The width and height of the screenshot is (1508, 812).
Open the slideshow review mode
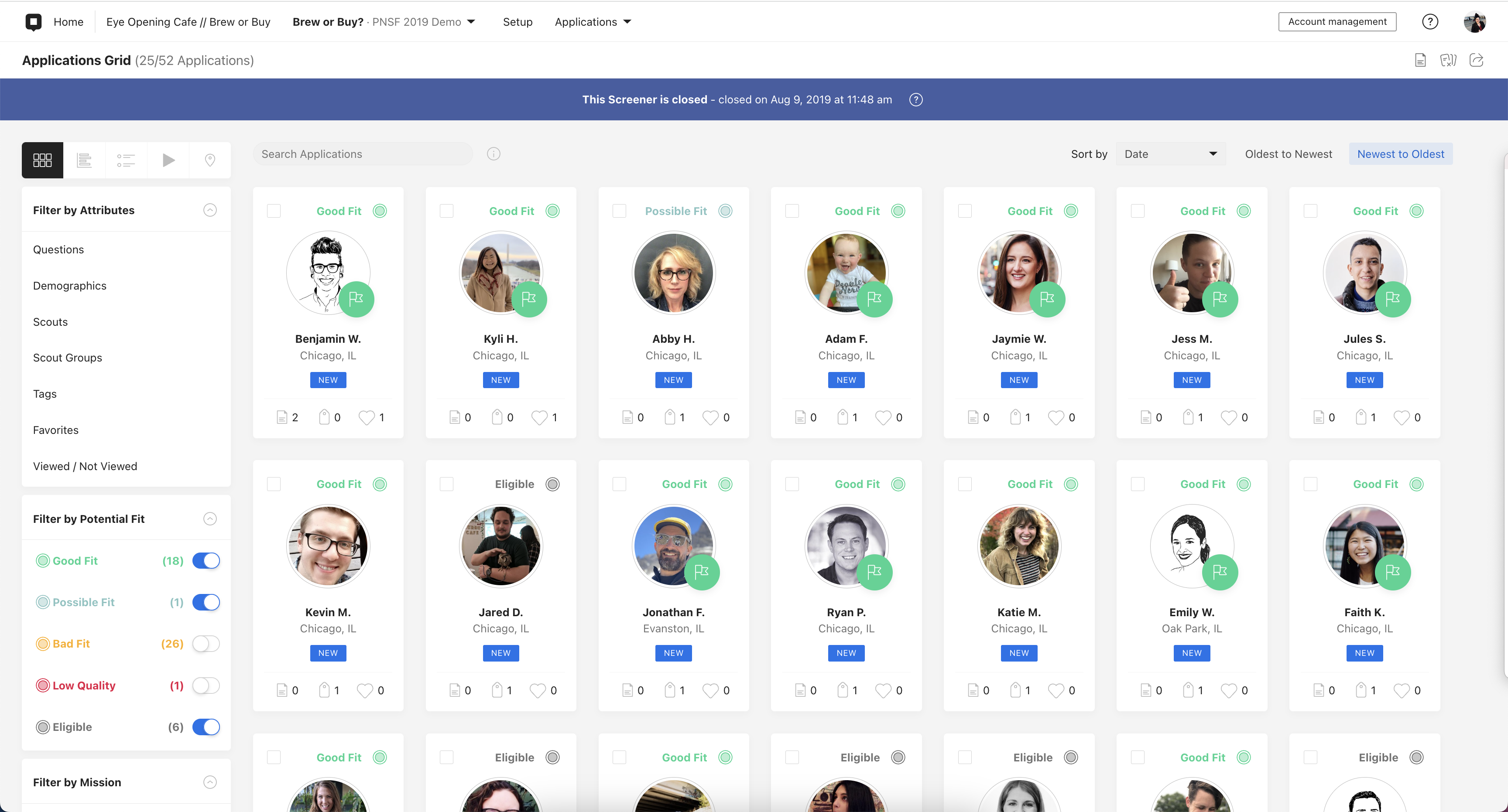168,160
